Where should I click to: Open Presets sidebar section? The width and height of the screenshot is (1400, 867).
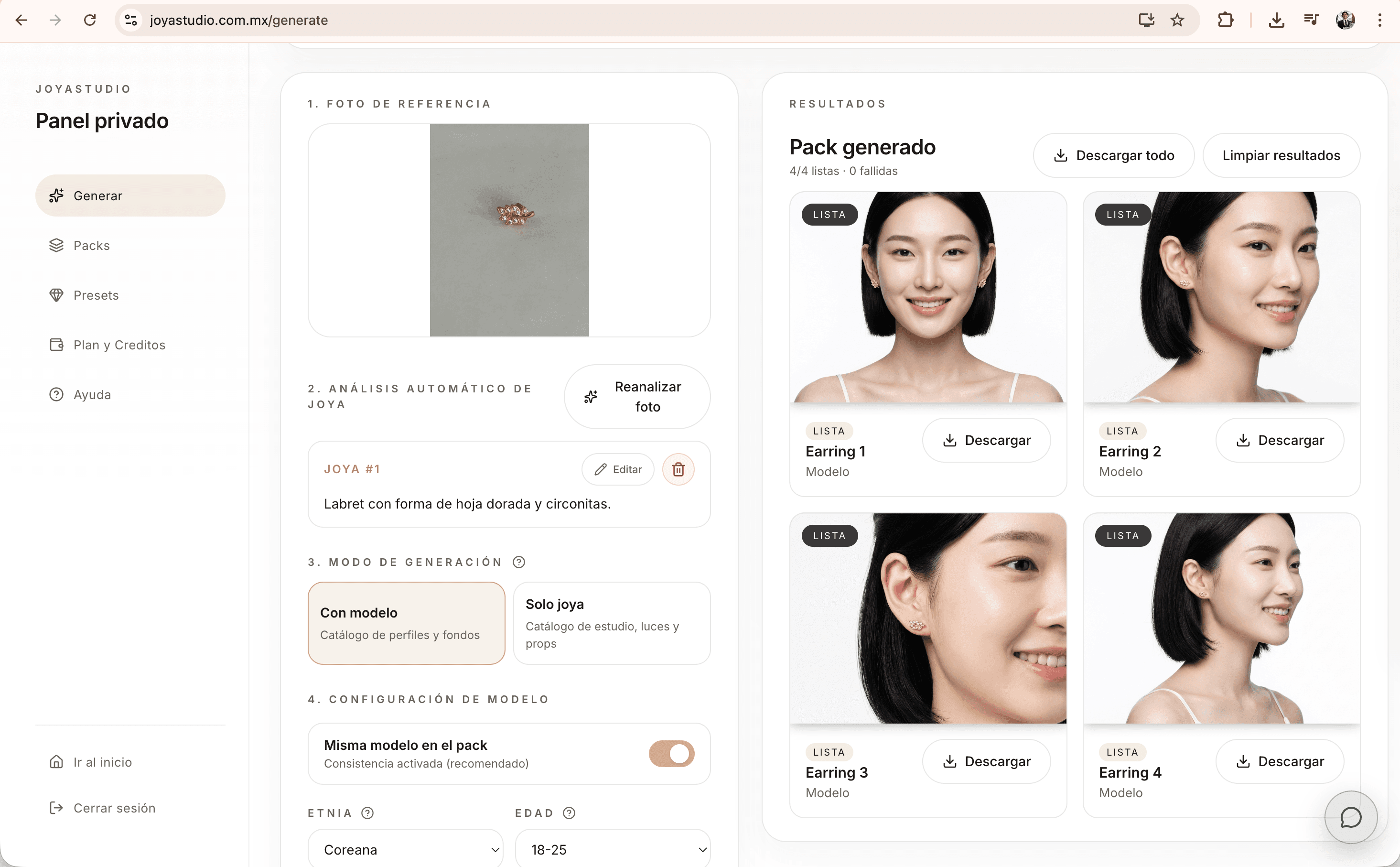pyautogui.click(x=96, y=295)
